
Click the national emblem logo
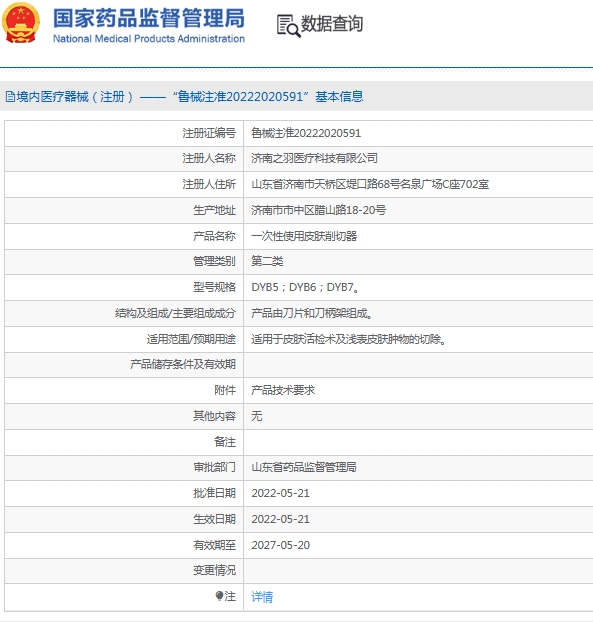pos(21,23)
